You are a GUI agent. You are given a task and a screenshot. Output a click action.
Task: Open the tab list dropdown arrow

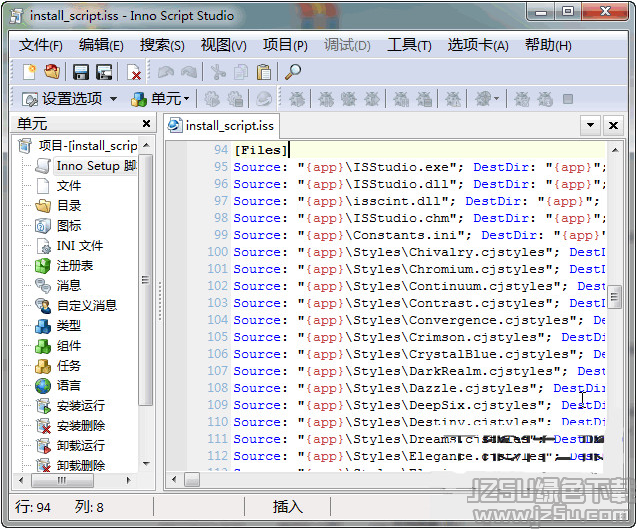tap(591, 125)
